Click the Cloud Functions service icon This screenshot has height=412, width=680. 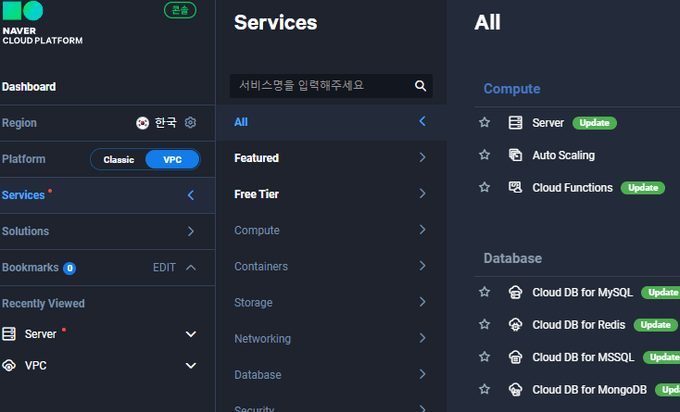[x=516, y=187]
